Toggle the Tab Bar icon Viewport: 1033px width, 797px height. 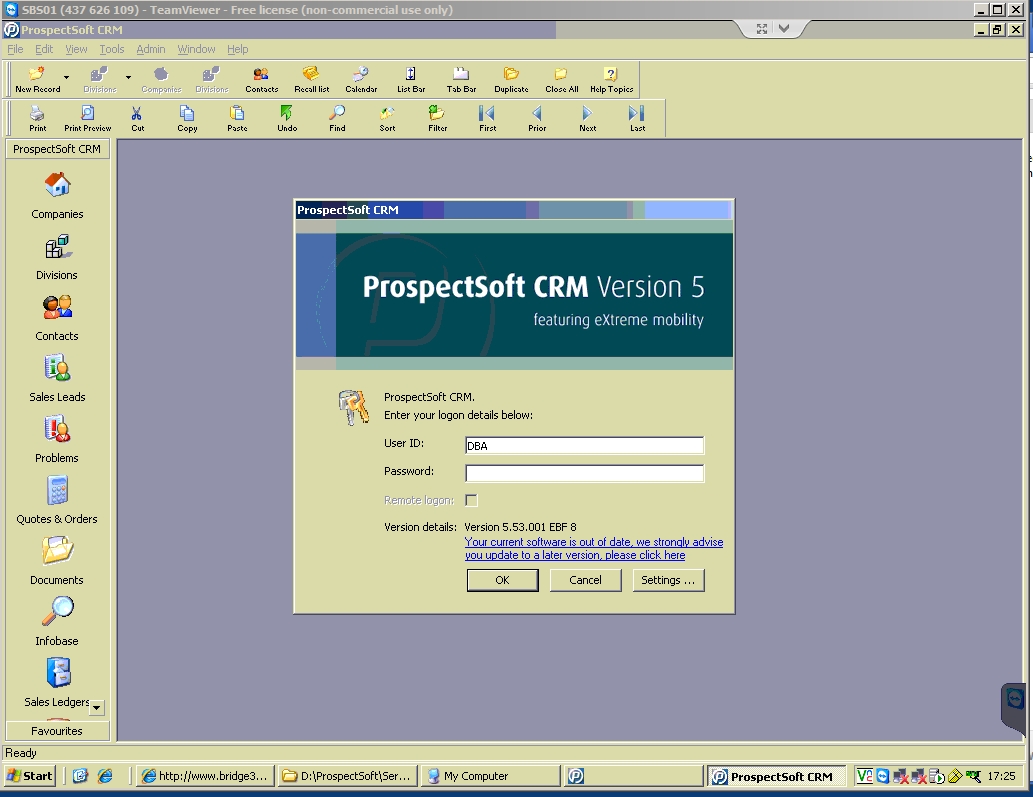pyautogui.click(x=461, y=80)
